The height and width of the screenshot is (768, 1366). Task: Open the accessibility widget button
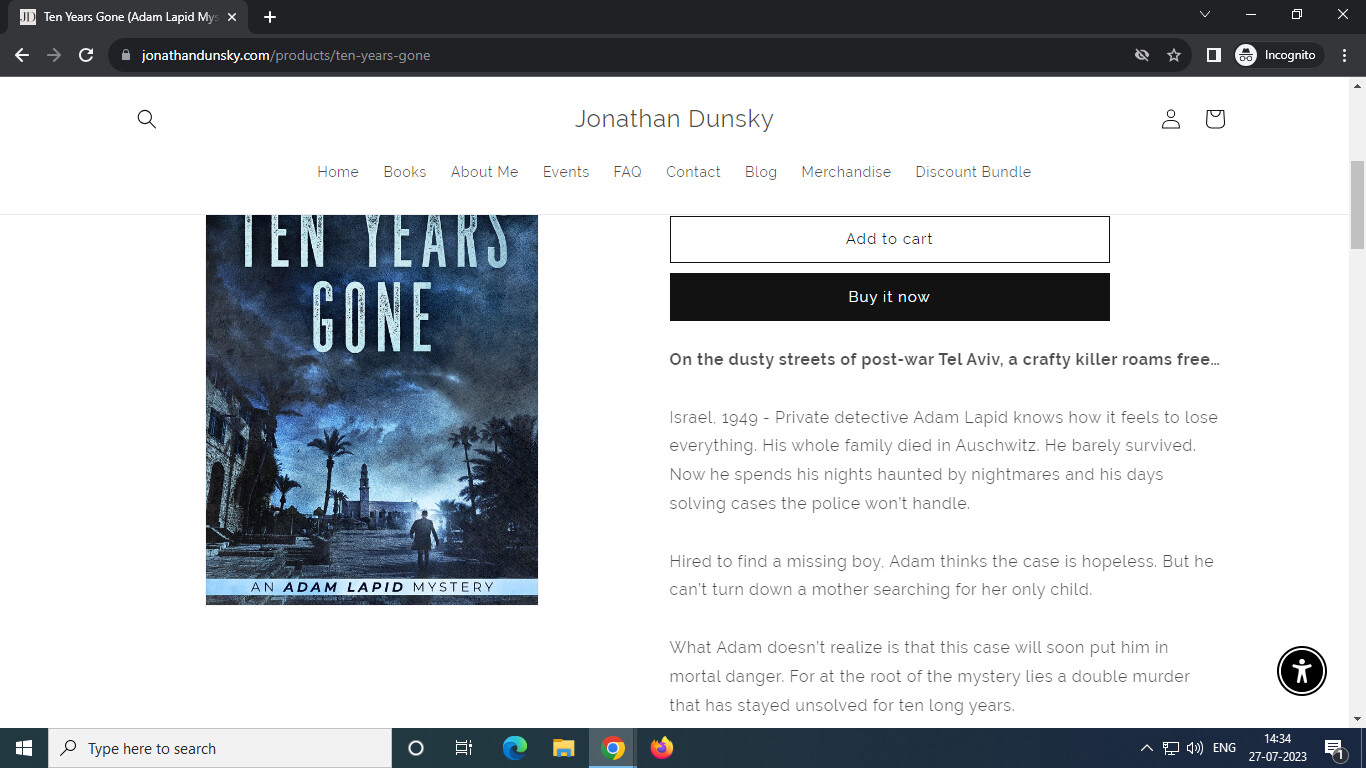tap(1302, 671)
